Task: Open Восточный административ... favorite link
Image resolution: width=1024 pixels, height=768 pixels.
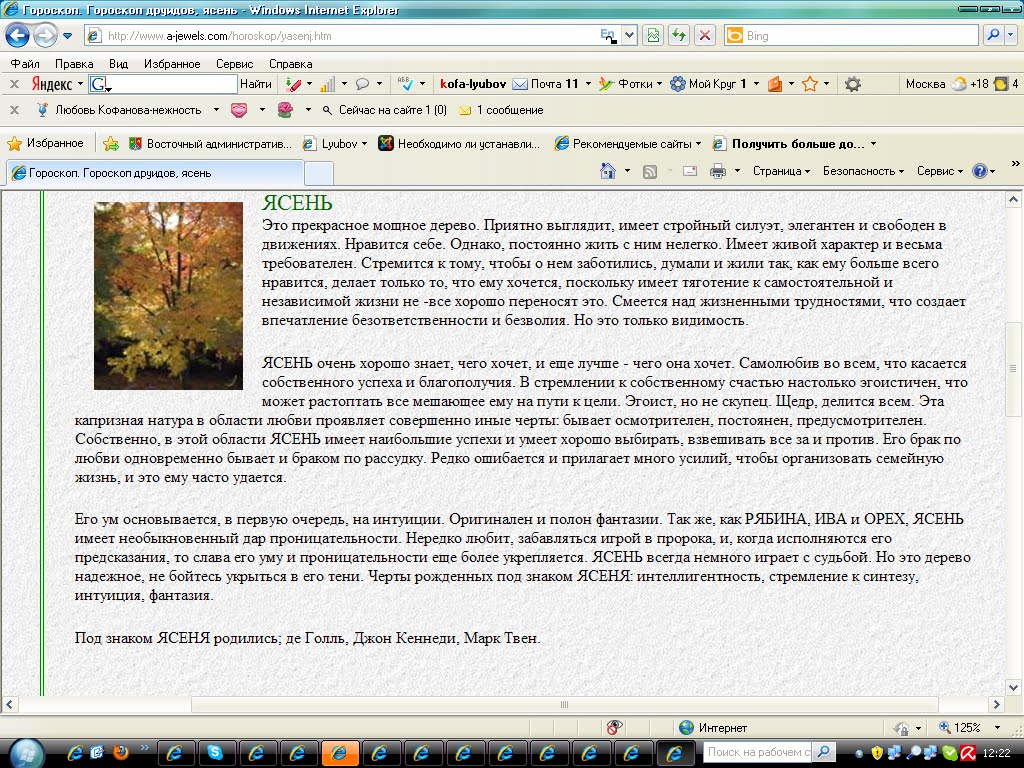Action: pos(210,144)
